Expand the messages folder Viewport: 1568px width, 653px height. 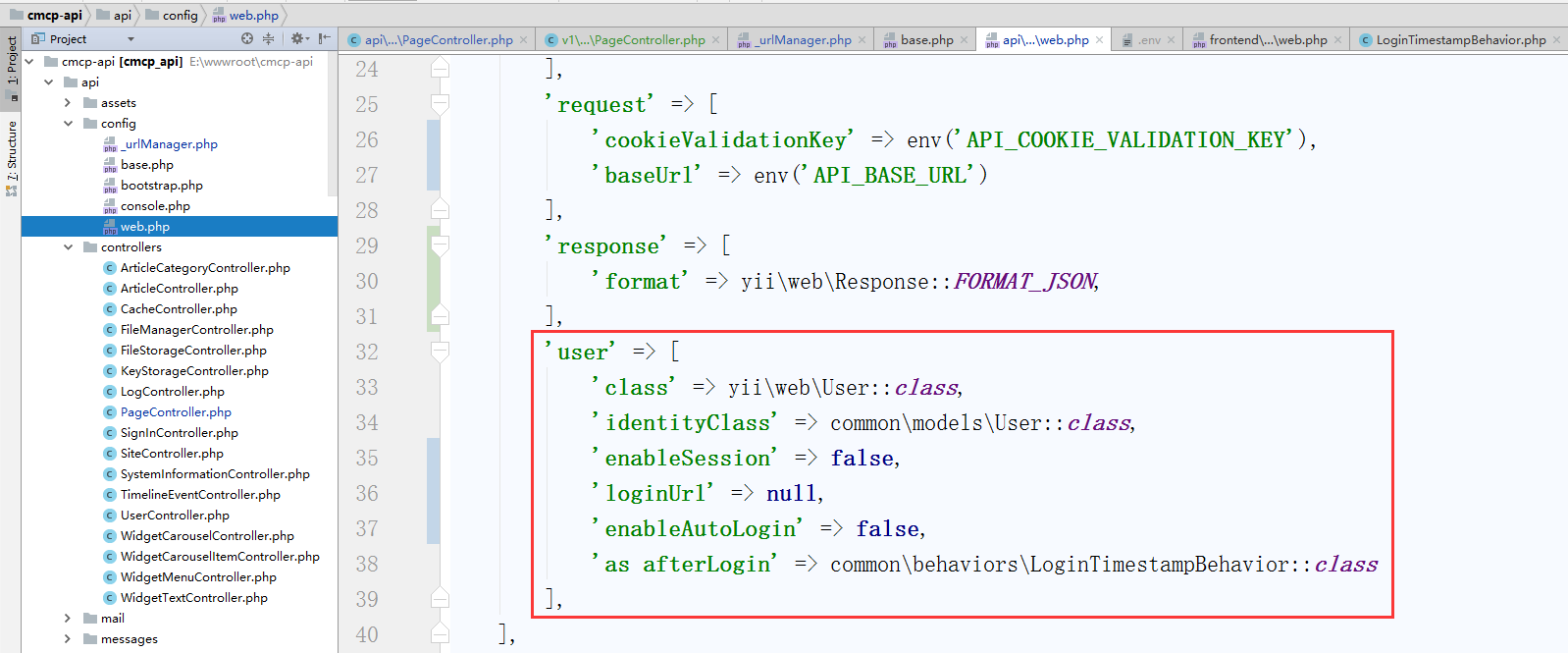click(x=68, y=639)
